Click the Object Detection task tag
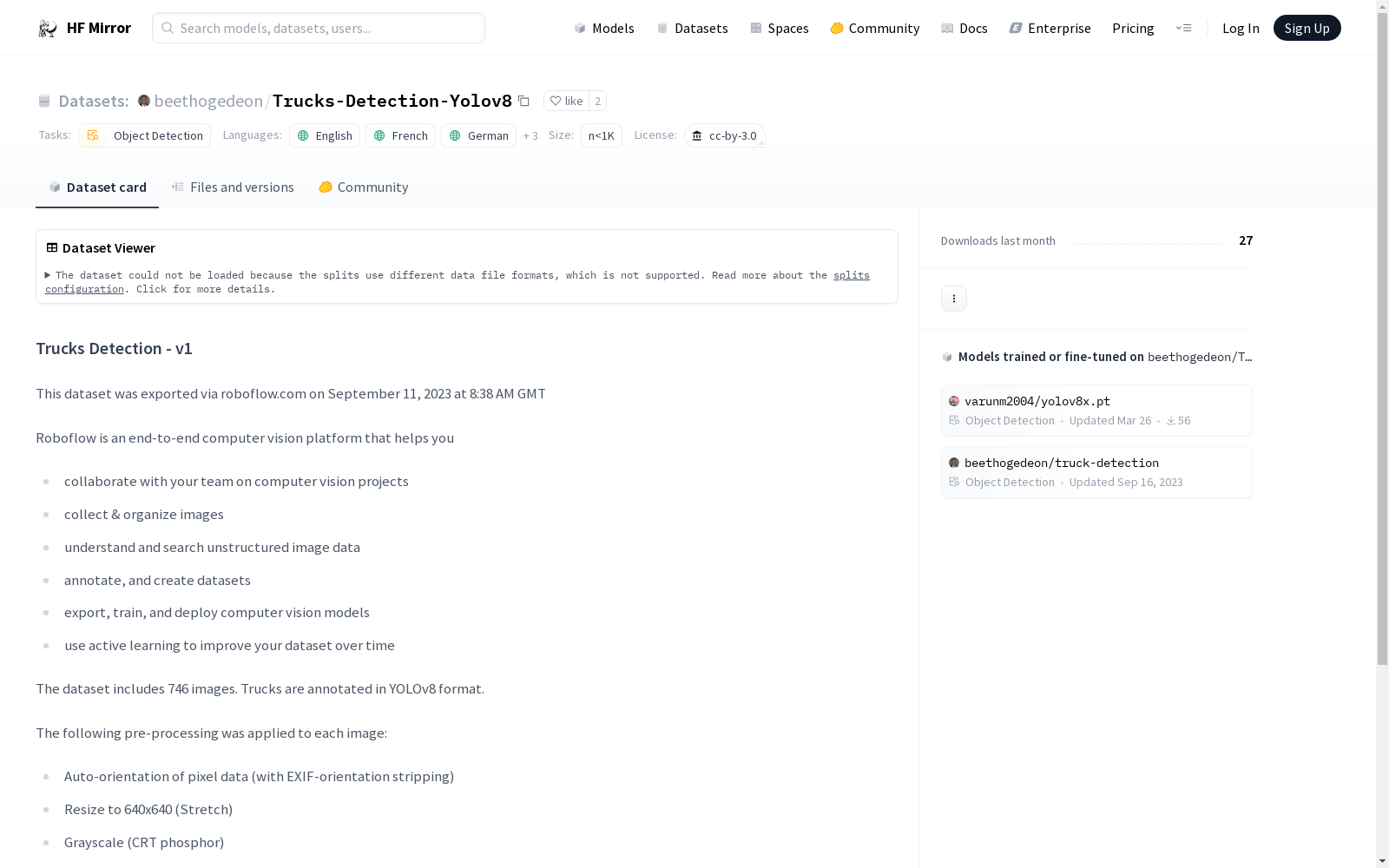1389x868 pixels. (144, 135)
